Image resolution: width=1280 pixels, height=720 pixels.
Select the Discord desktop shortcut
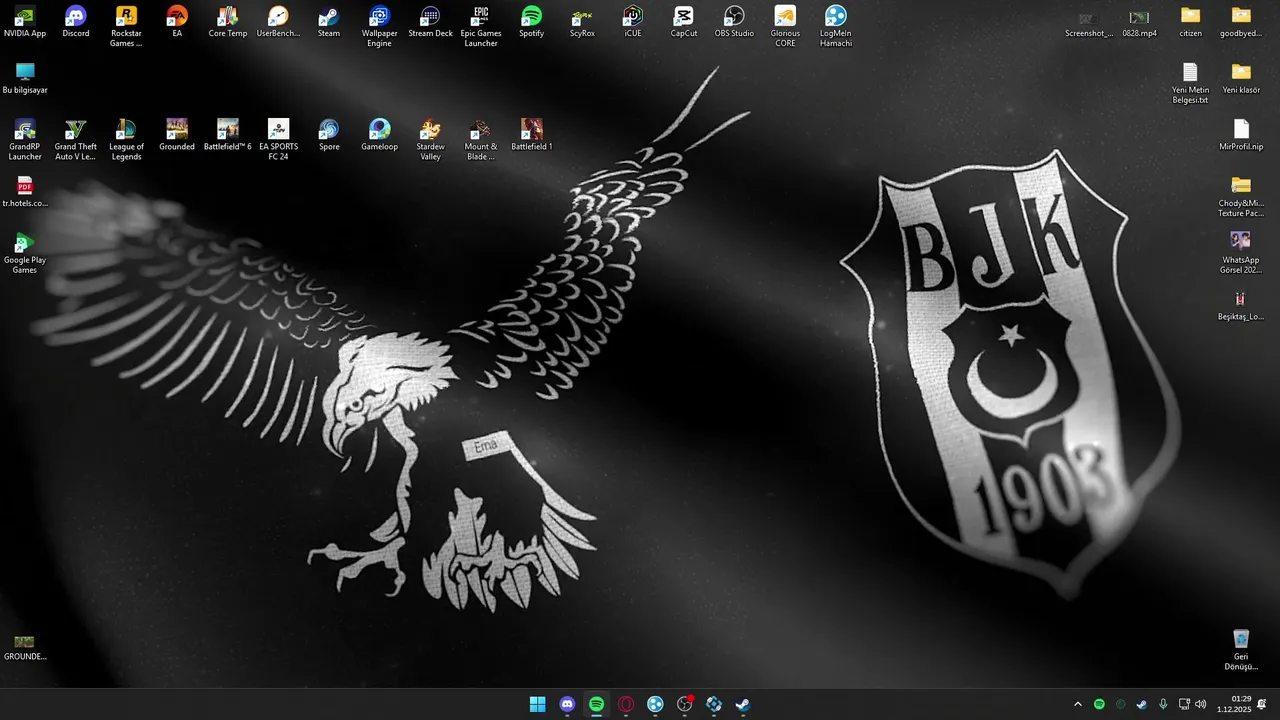(x=76, y=22)
